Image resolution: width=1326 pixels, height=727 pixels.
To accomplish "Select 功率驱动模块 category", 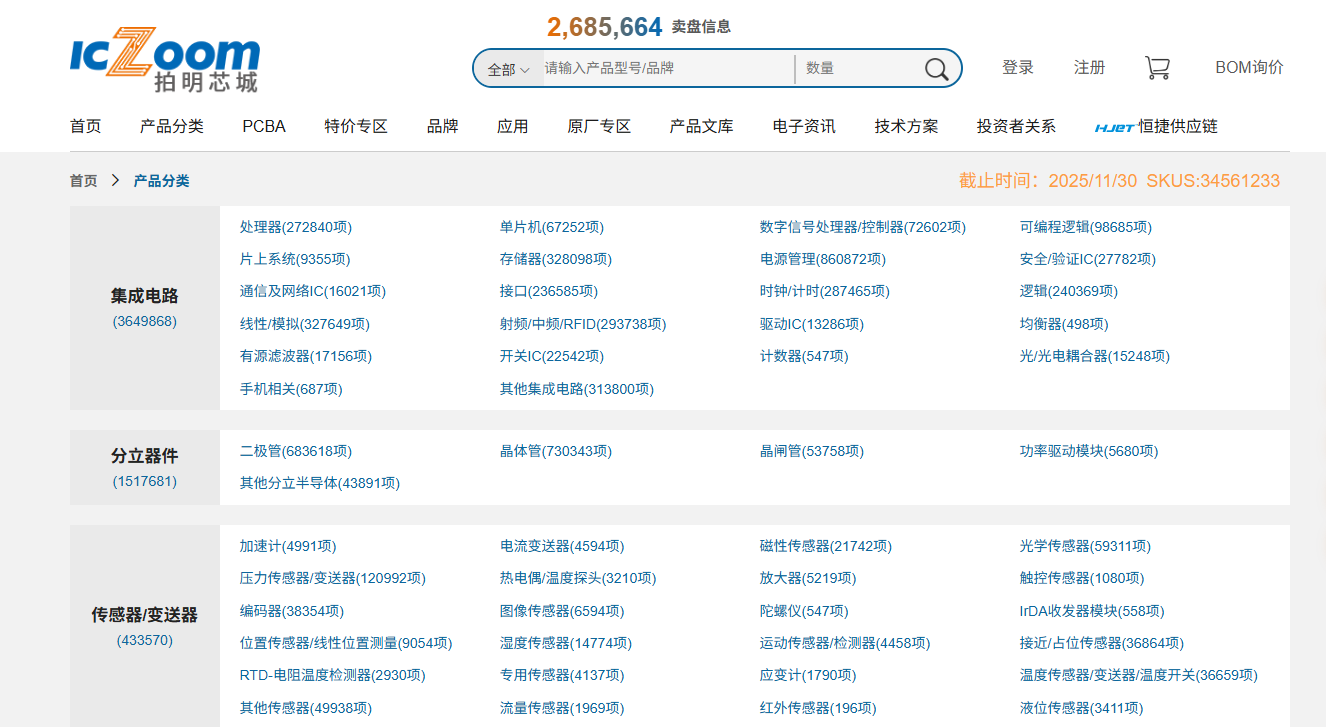I will [x=1089, y=451].
